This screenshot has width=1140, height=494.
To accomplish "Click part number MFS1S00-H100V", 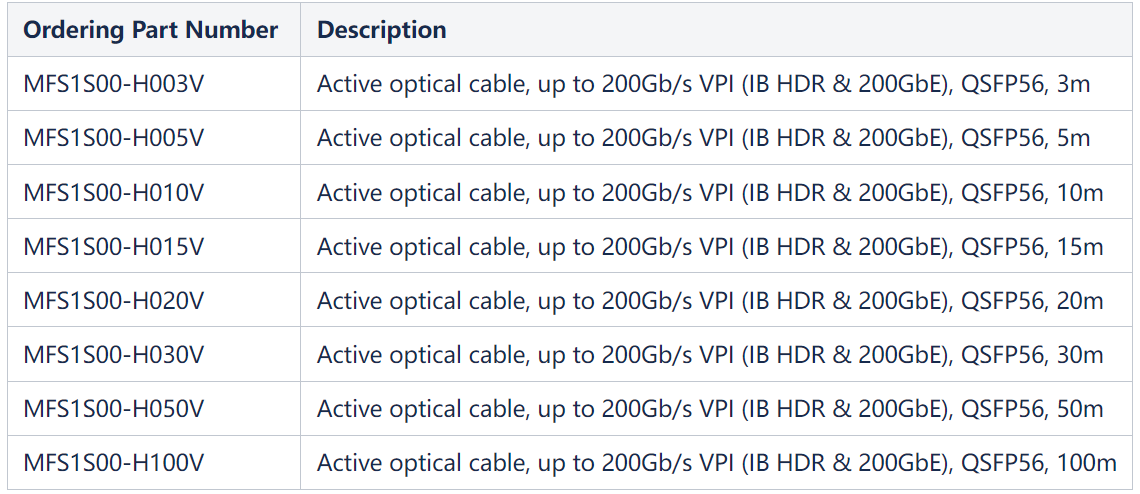I will point(114,462).
